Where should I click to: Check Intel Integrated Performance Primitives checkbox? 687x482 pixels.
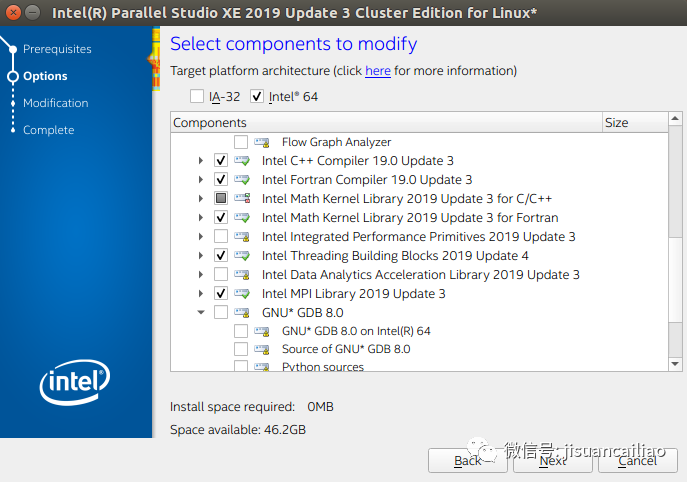coord(221,237)
